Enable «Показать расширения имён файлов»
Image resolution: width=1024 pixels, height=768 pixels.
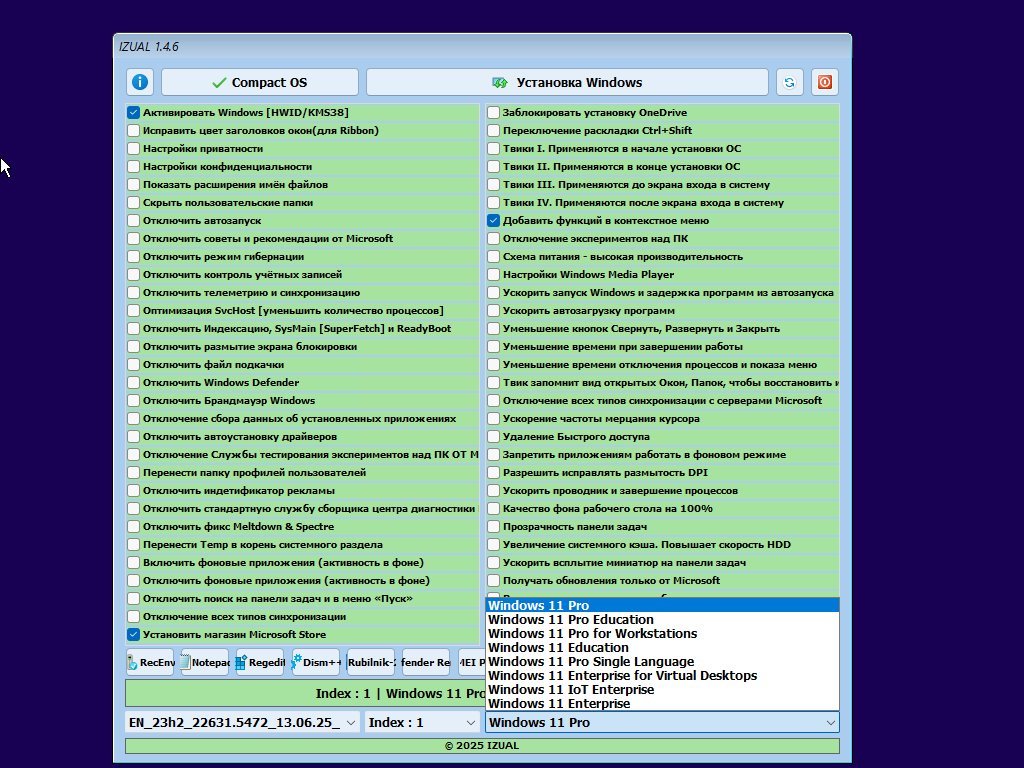(133, 184)
